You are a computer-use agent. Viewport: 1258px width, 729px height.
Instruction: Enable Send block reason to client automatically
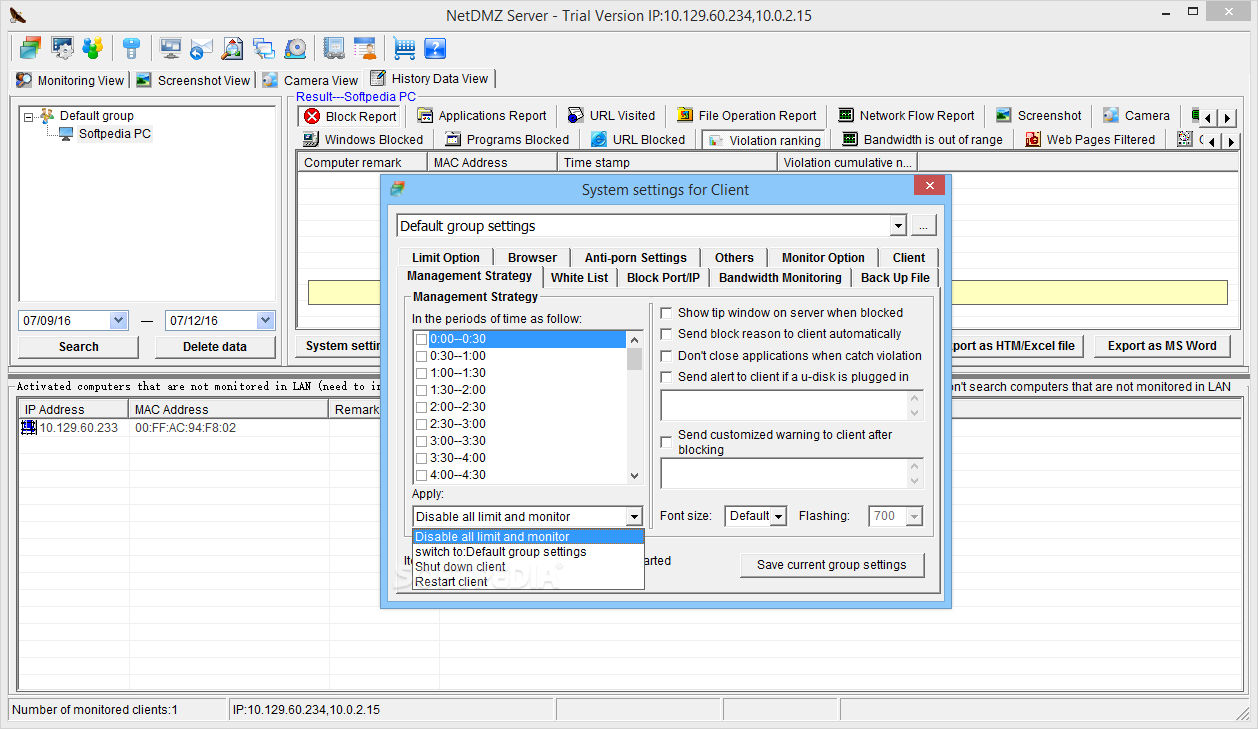tap(667, 334)
